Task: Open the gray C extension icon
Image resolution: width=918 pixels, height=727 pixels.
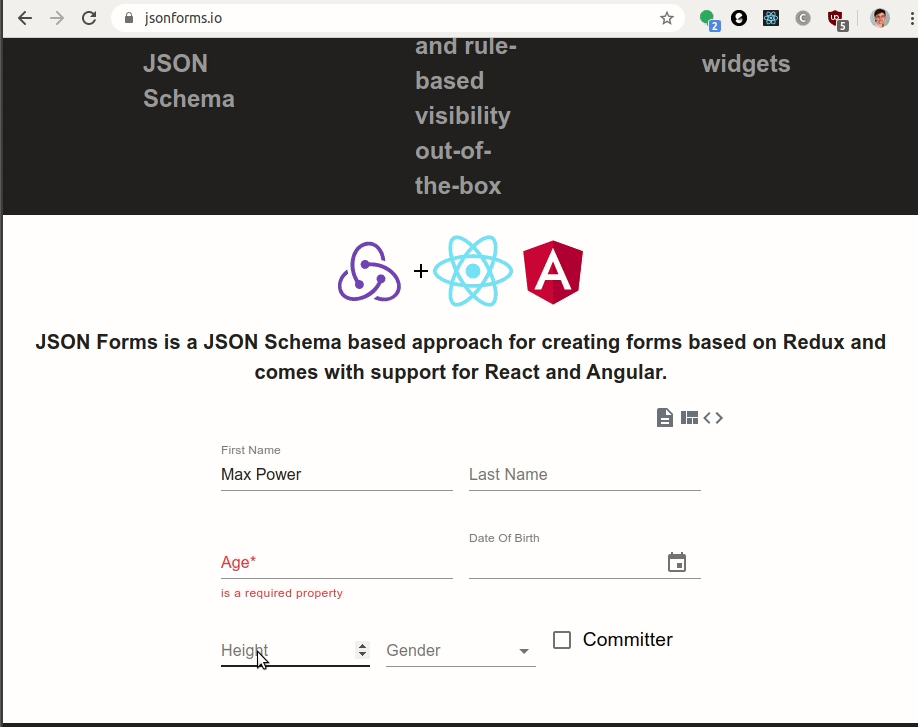Action: tap(803, 19)
